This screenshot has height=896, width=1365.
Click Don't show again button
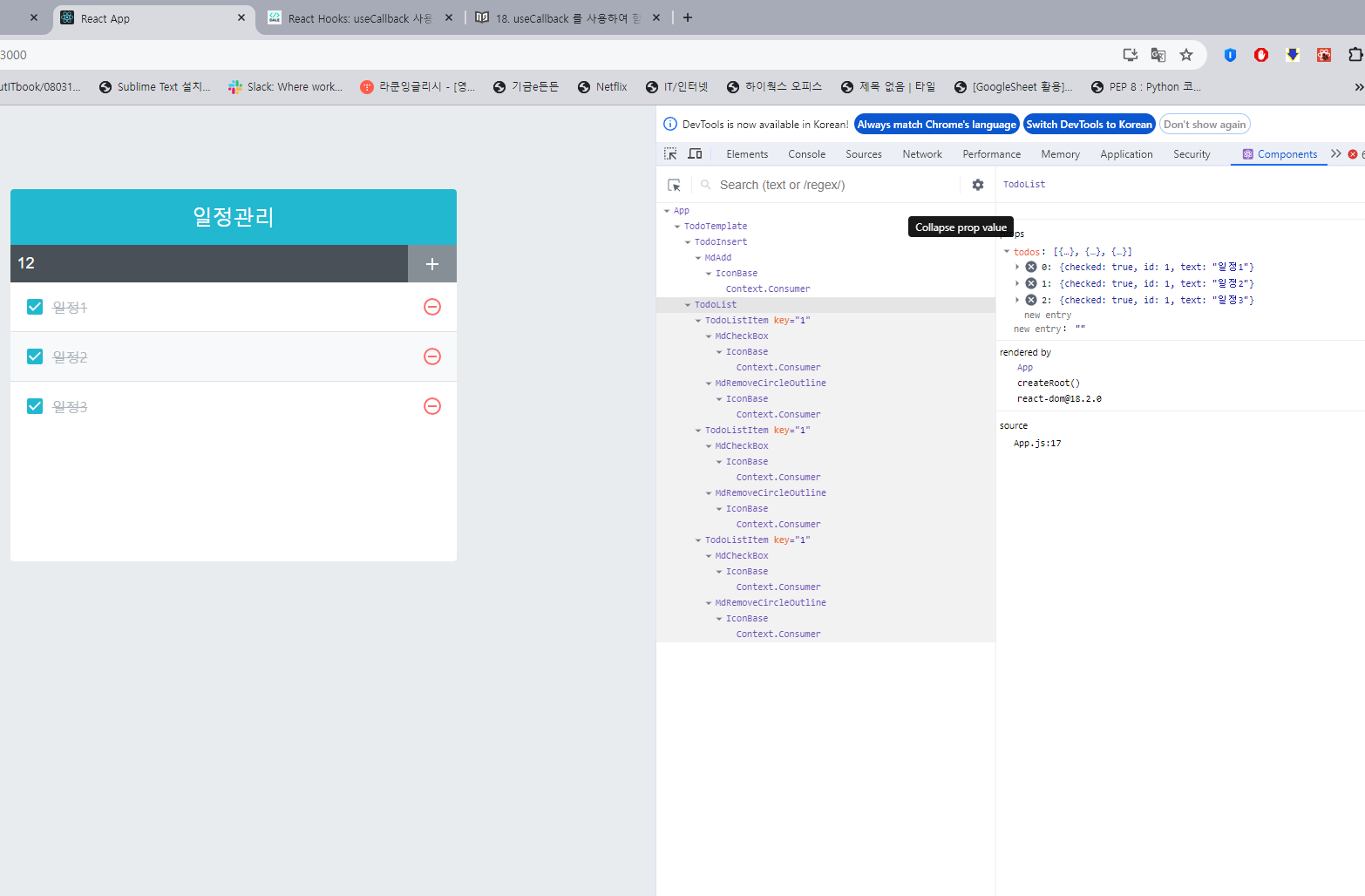pos(1205,125)
